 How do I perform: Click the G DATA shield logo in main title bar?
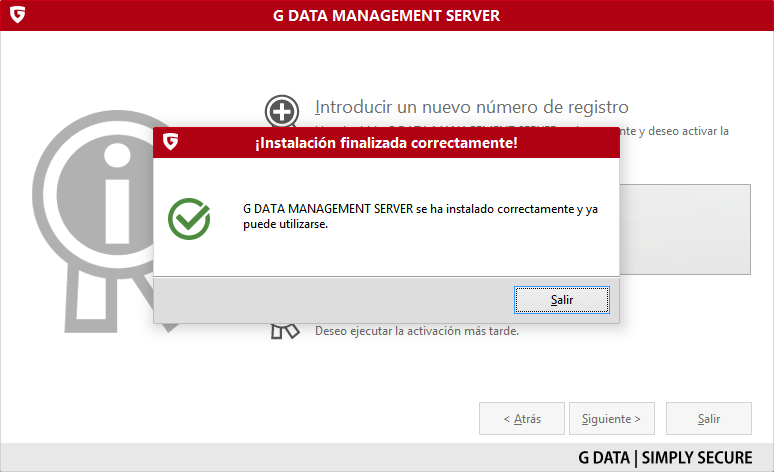[x=17, y=16]
